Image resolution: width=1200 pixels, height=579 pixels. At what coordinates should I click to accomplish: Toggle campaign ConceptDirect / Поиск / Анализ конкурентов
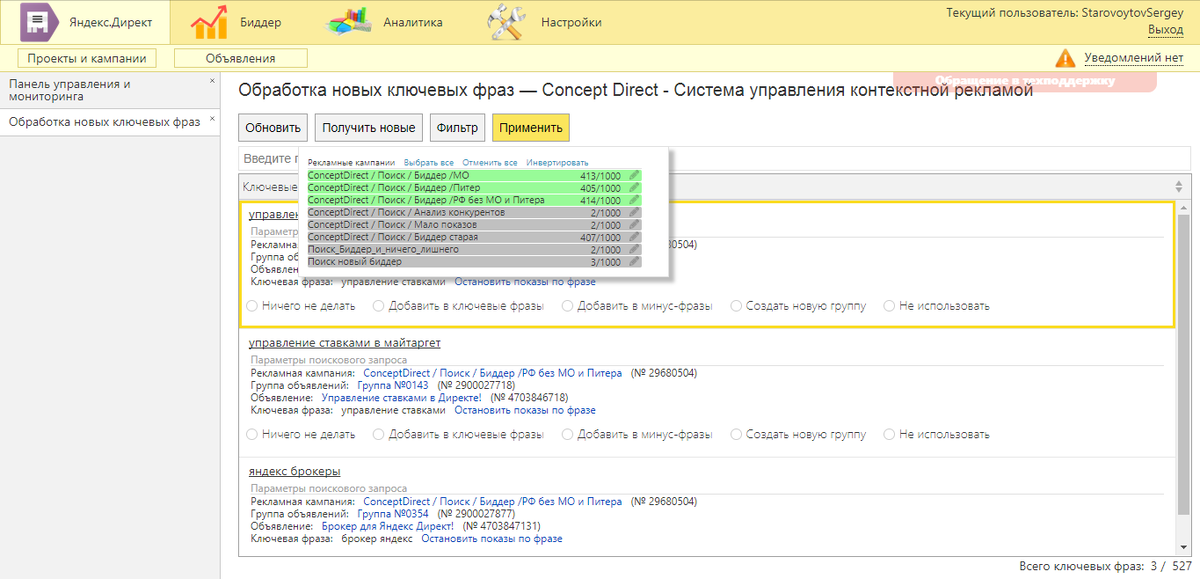pyautogui.click(x=474, y=212)
